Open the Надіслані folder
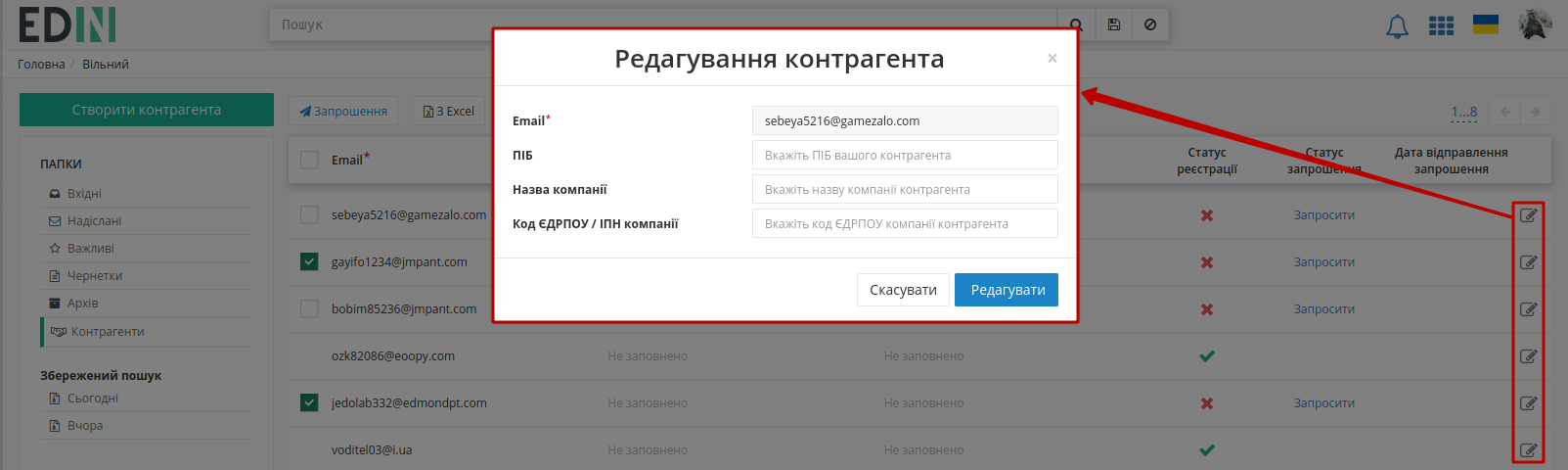1568x470 pixels. point(94,221)
